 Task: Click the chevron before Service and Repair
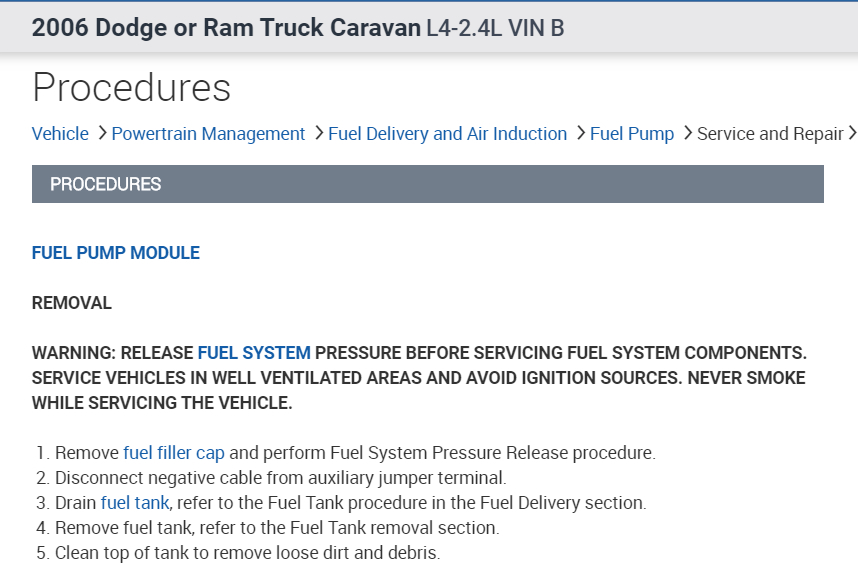coord(687,133)
